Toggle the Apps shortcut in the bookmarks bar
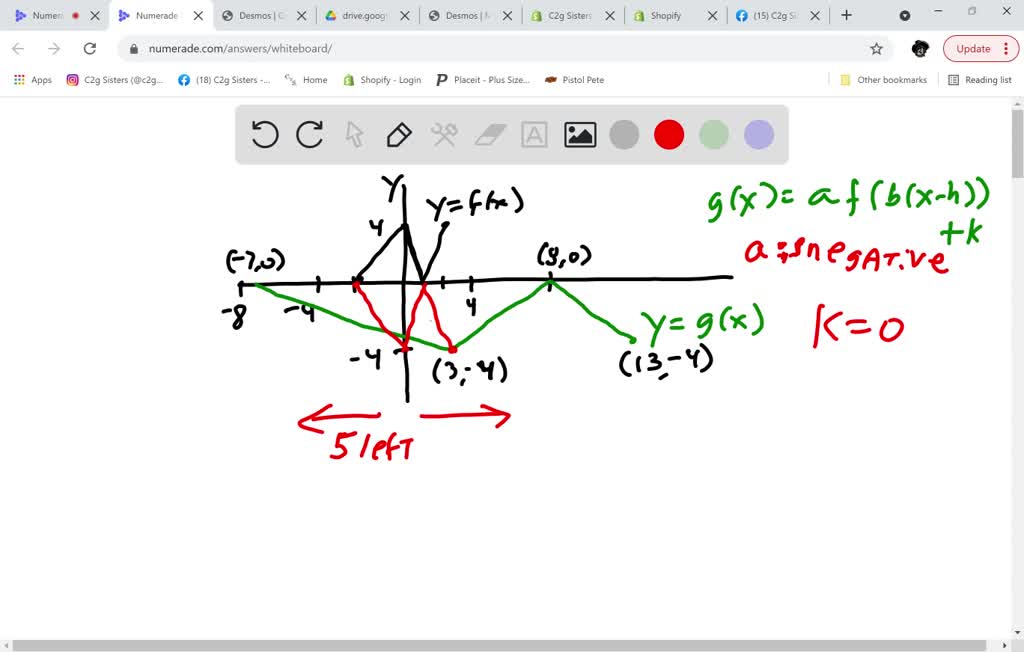This screenshot has height=652, width=1024. (x=31, y=79)
